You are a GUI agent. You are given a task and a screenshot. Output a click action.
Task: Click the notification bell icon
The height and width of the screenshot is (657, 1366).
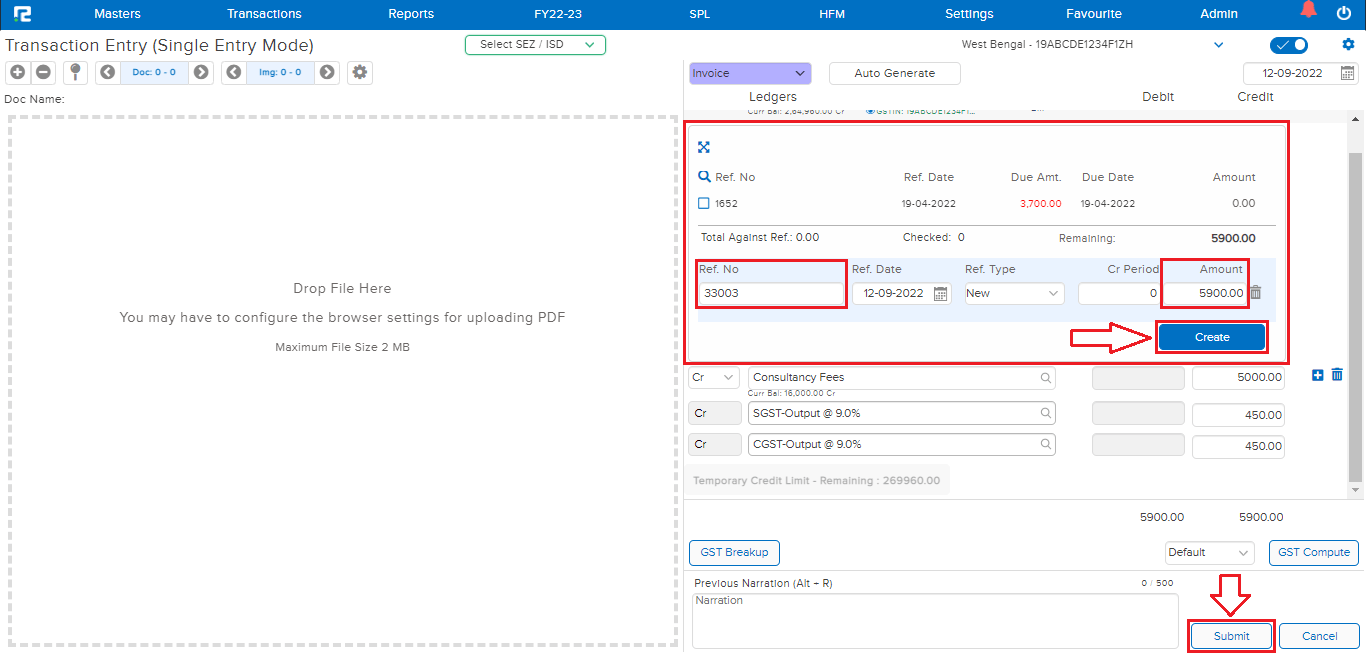click(x=1309, y=12)
